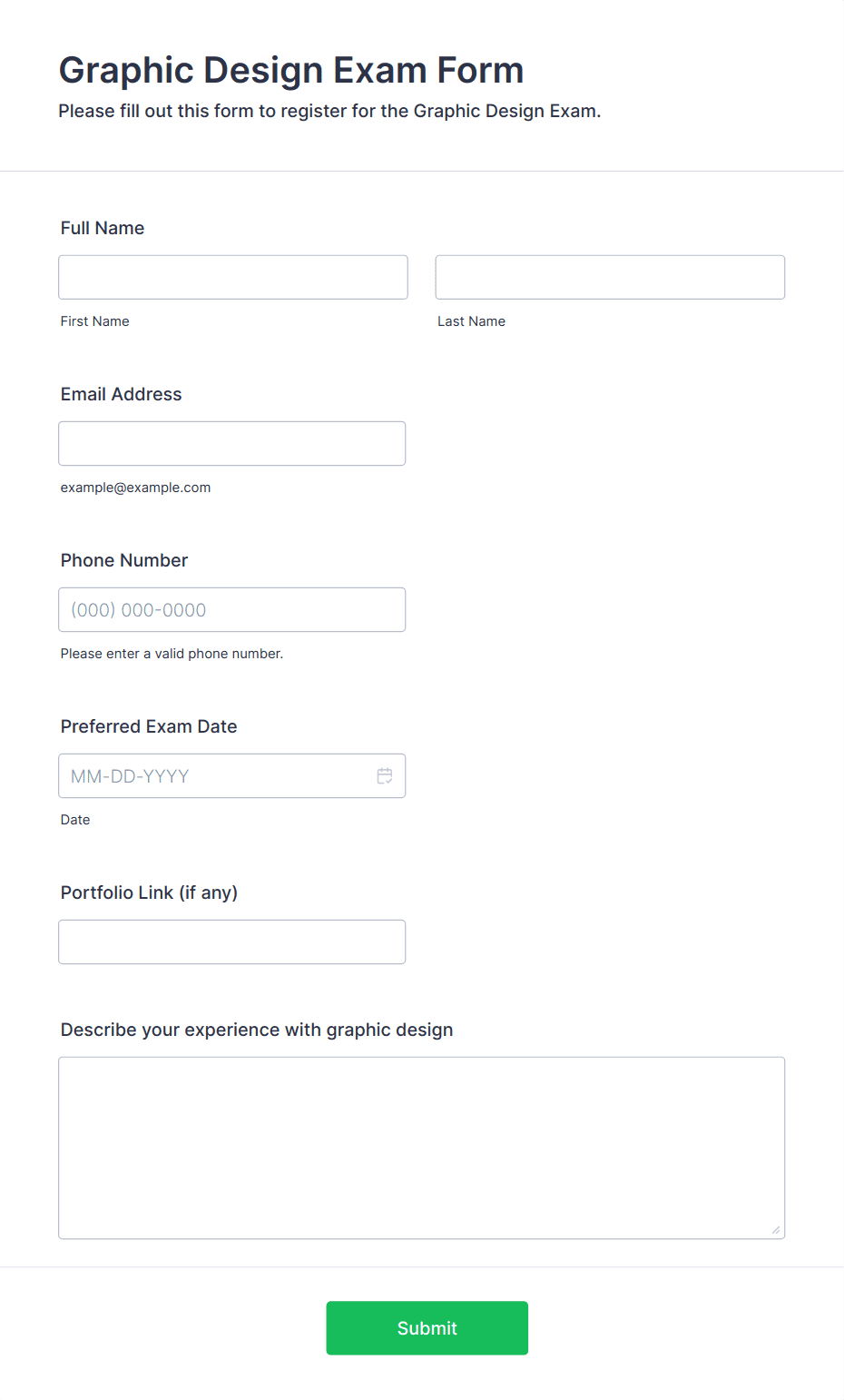Click the Describe your experience label

pos(257,1030)
